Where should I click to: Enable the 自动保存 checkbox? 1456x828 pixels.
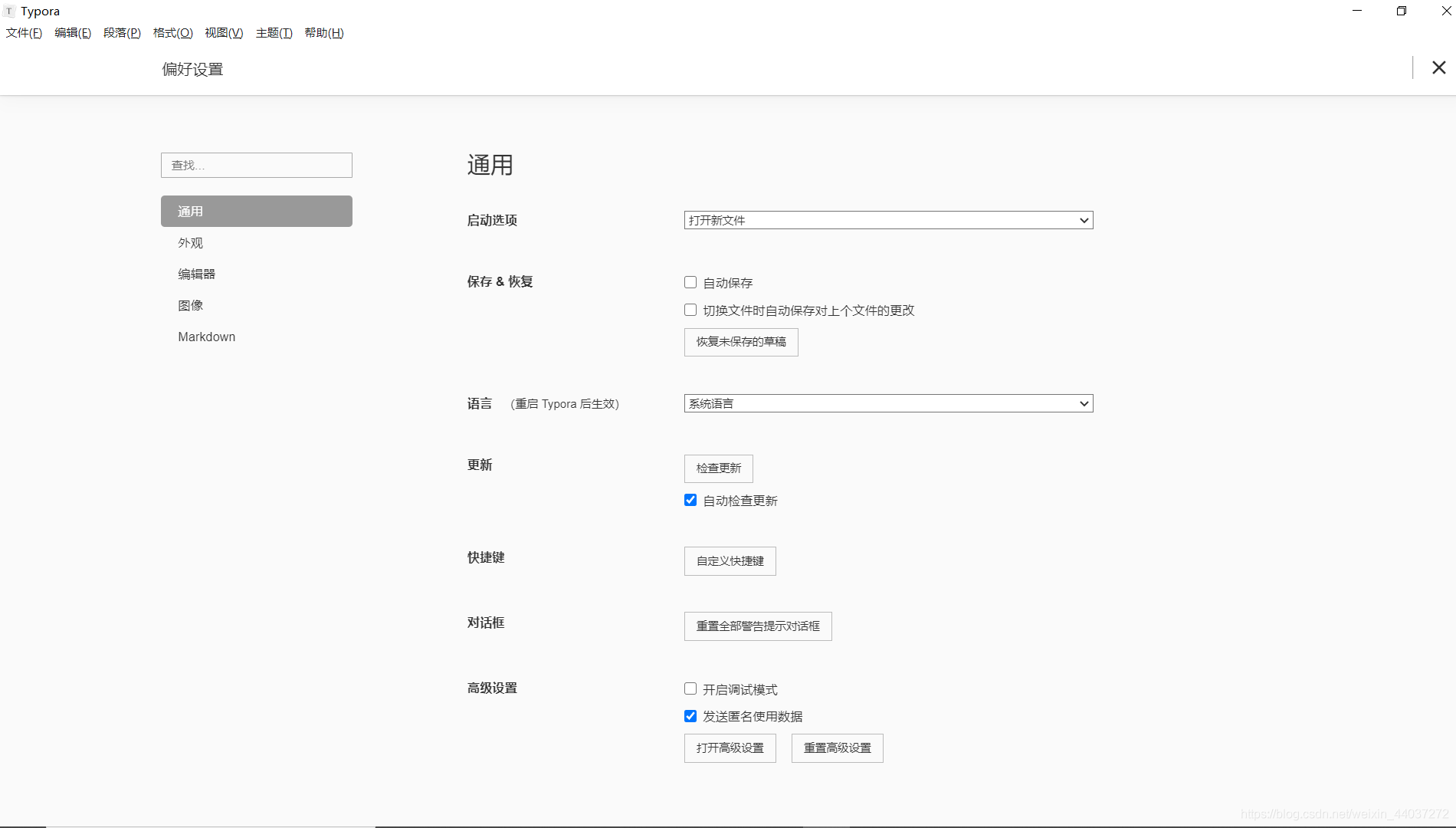pyautogui.click(x=690, y=282)
